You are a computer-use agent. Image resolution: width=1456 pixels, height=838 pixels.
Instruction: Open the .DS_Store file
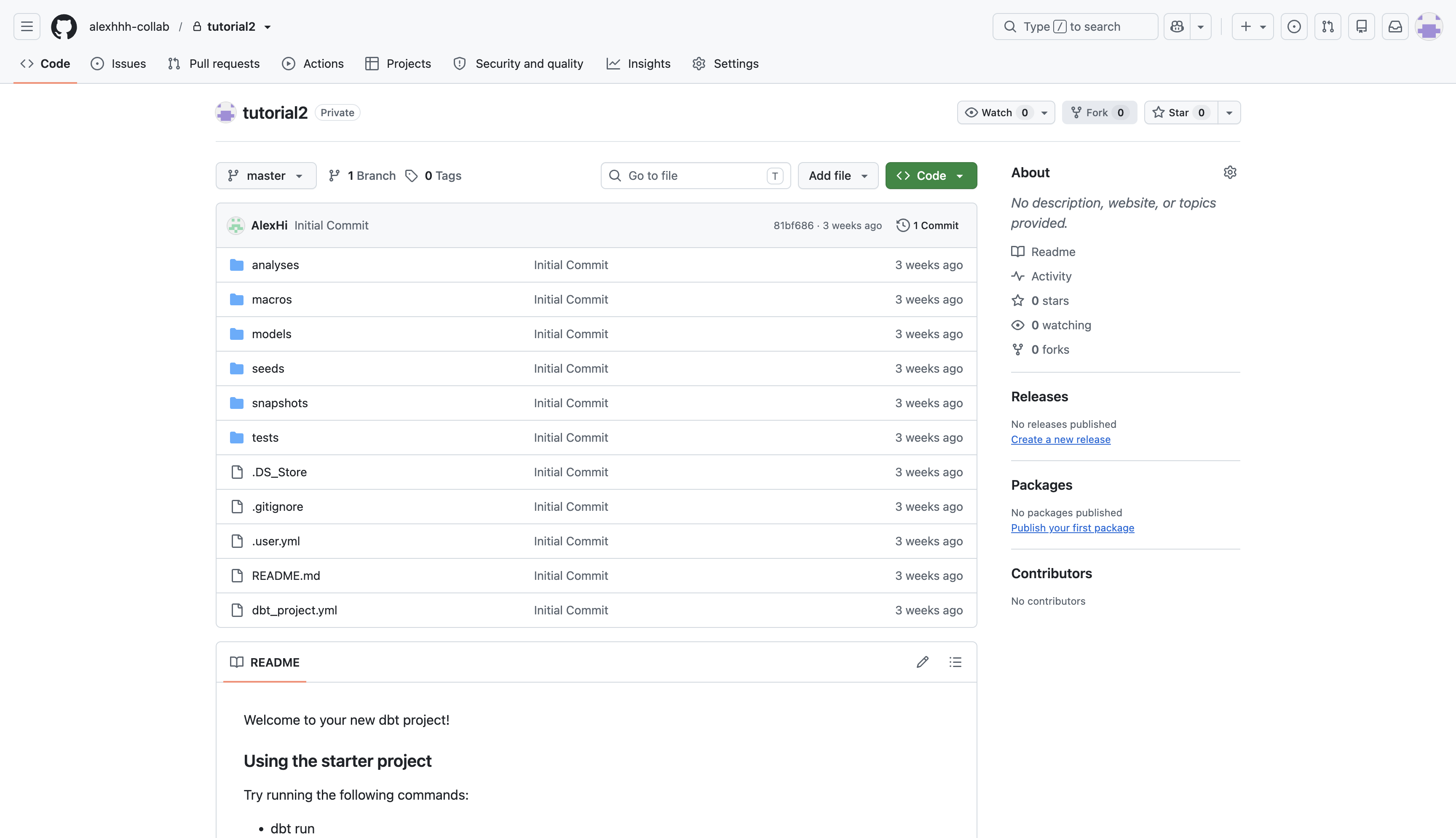tap(279, 472)
